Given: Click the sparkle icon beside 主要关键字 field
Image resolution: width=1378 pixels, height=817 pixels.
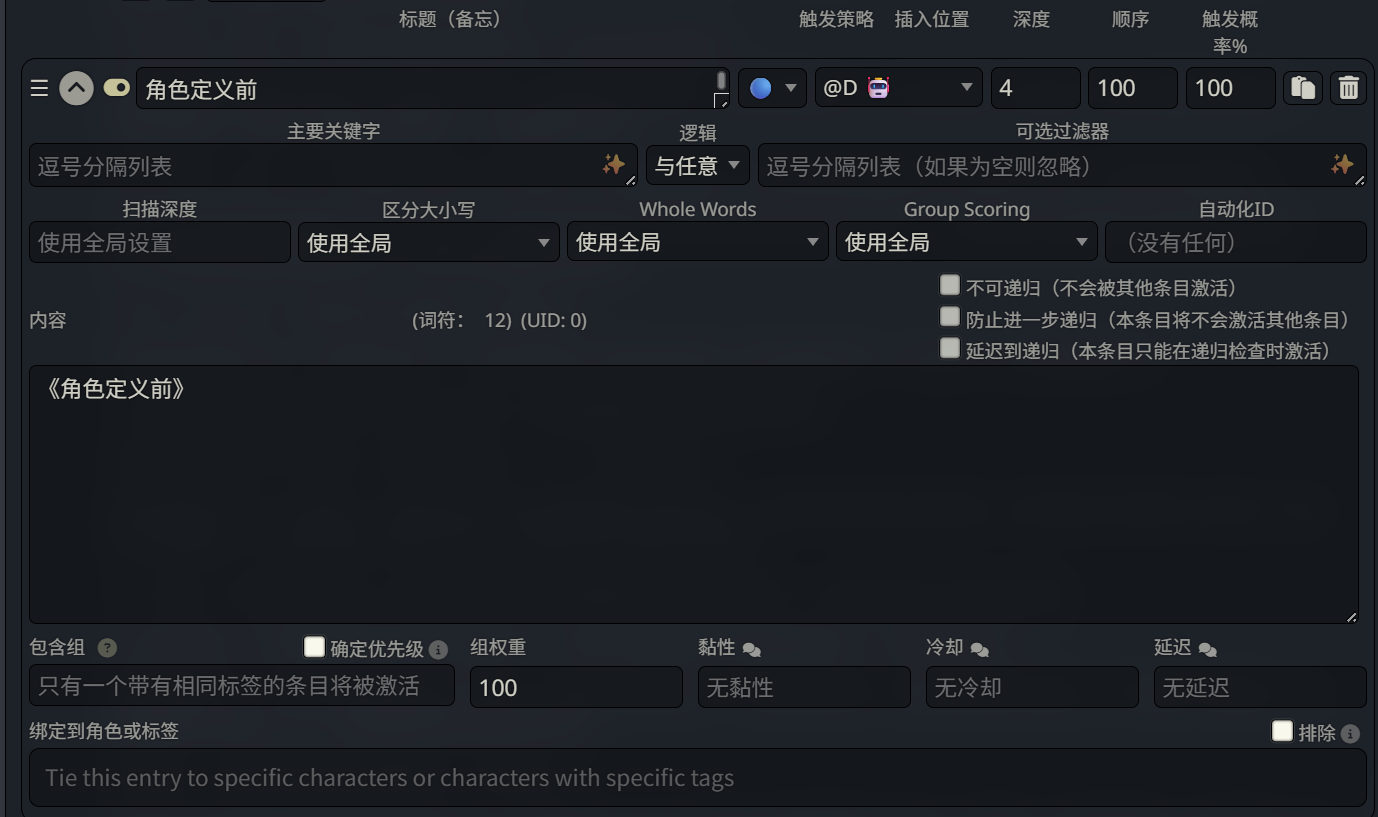Looking at the screenshot, I should [614, 165].
